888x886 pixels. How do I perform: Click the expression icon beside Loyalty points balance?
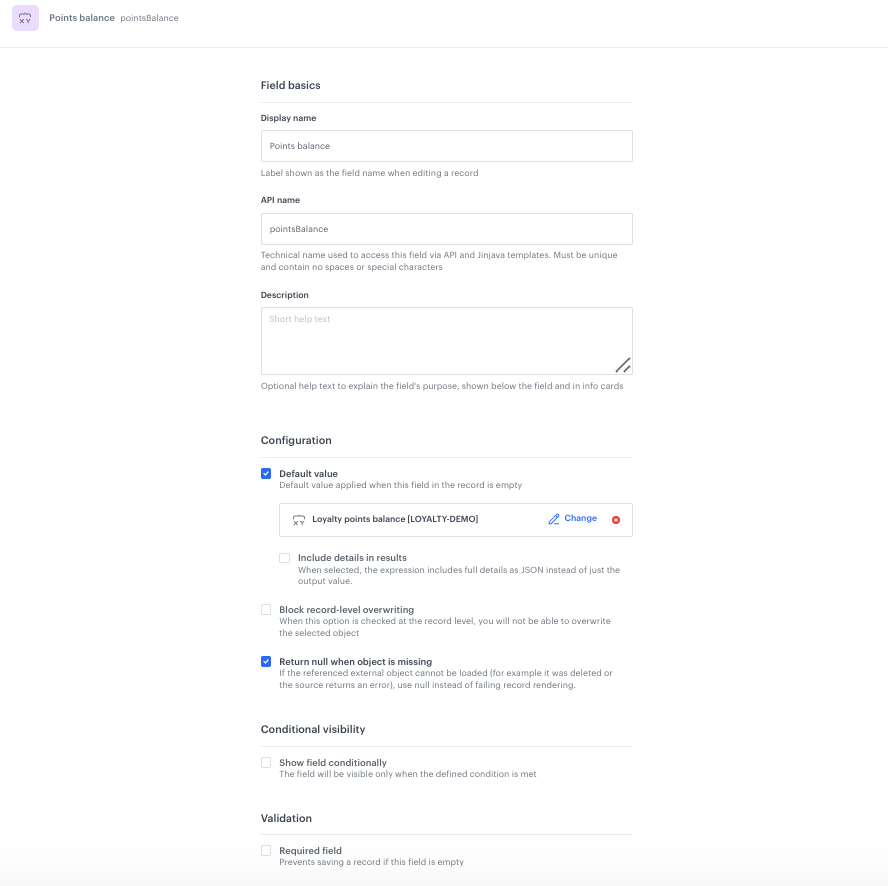[x=298, y=520]
